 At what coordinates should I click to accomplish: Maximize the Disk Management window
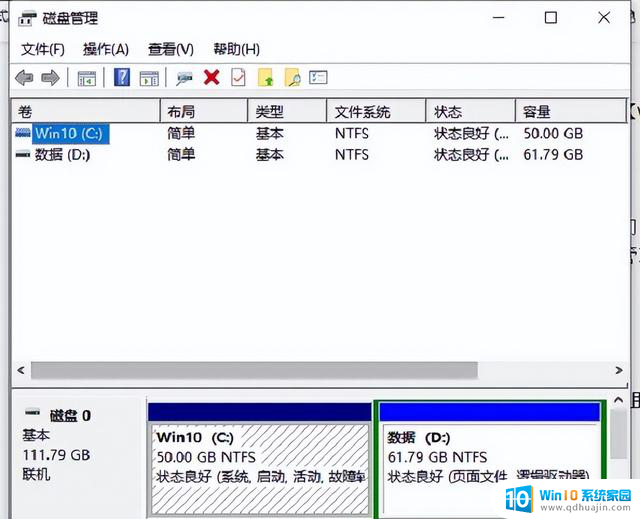551,18
